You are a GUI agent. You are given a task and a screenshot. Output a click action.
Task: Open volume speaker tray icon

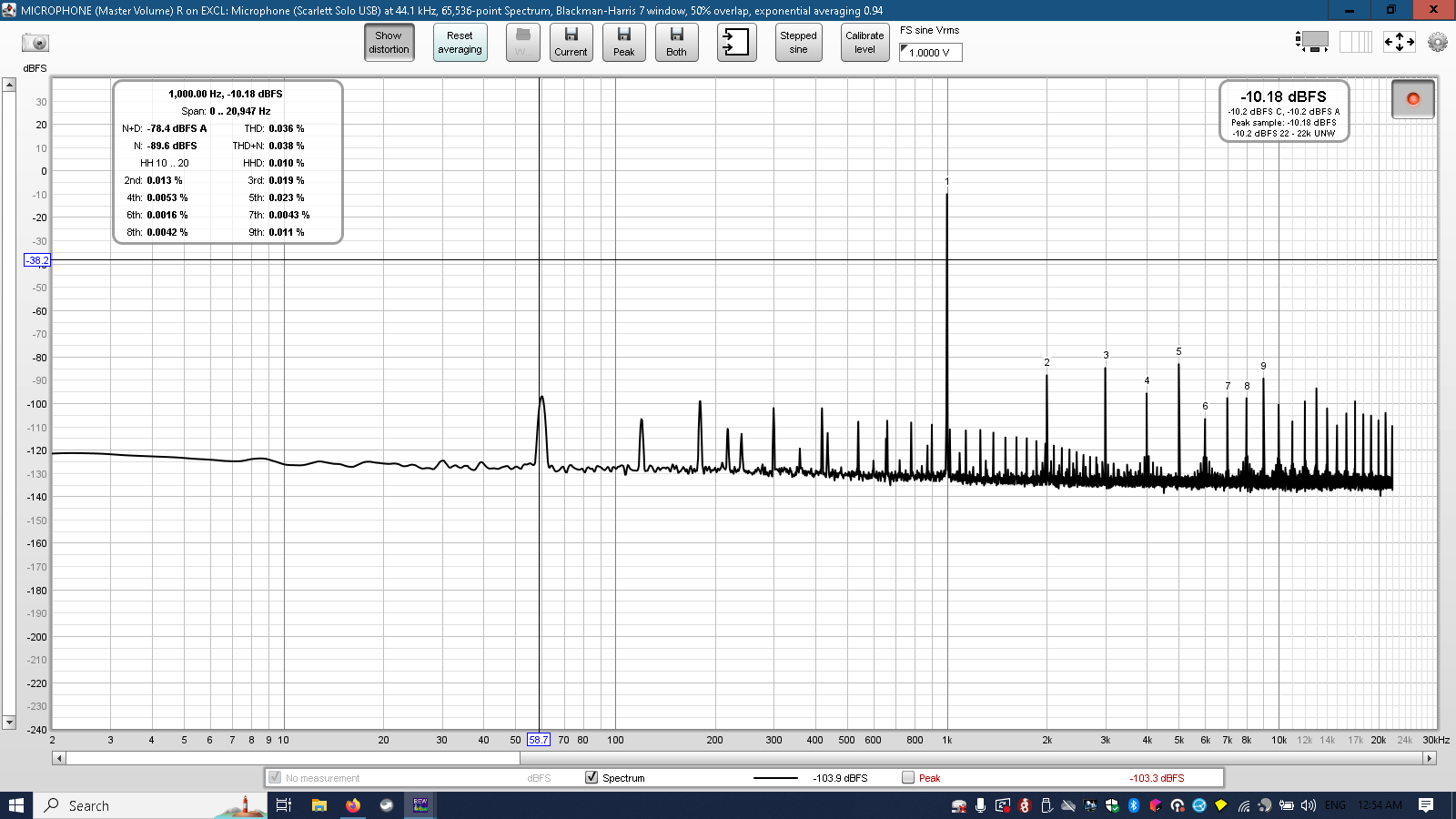(x=1308, y=805)
